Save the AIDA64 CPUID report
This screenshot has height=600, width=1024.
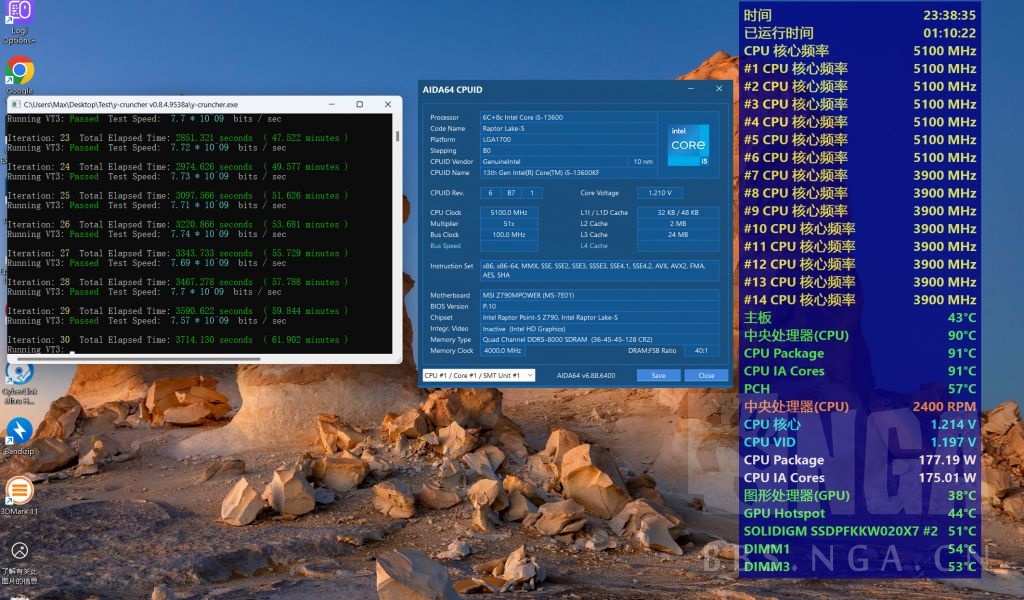[x=658, y=375]
